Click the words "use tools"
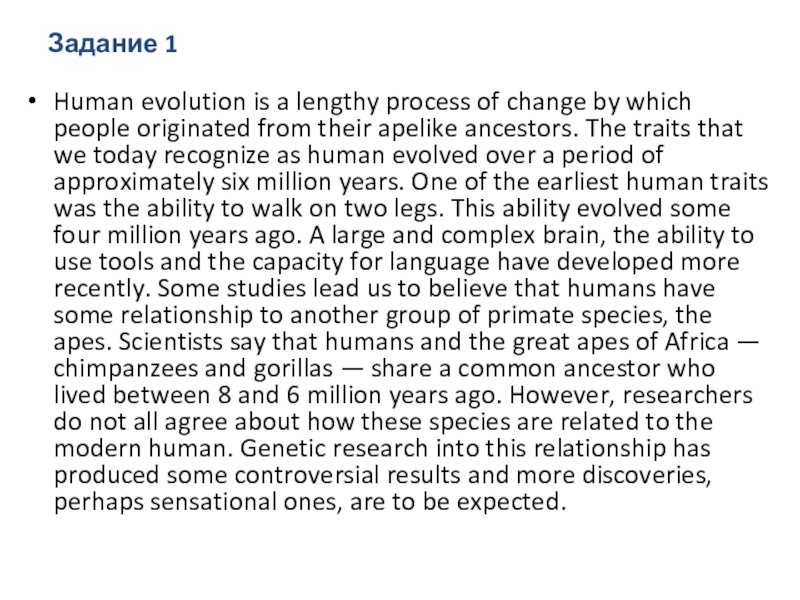 tap(101, 262)
